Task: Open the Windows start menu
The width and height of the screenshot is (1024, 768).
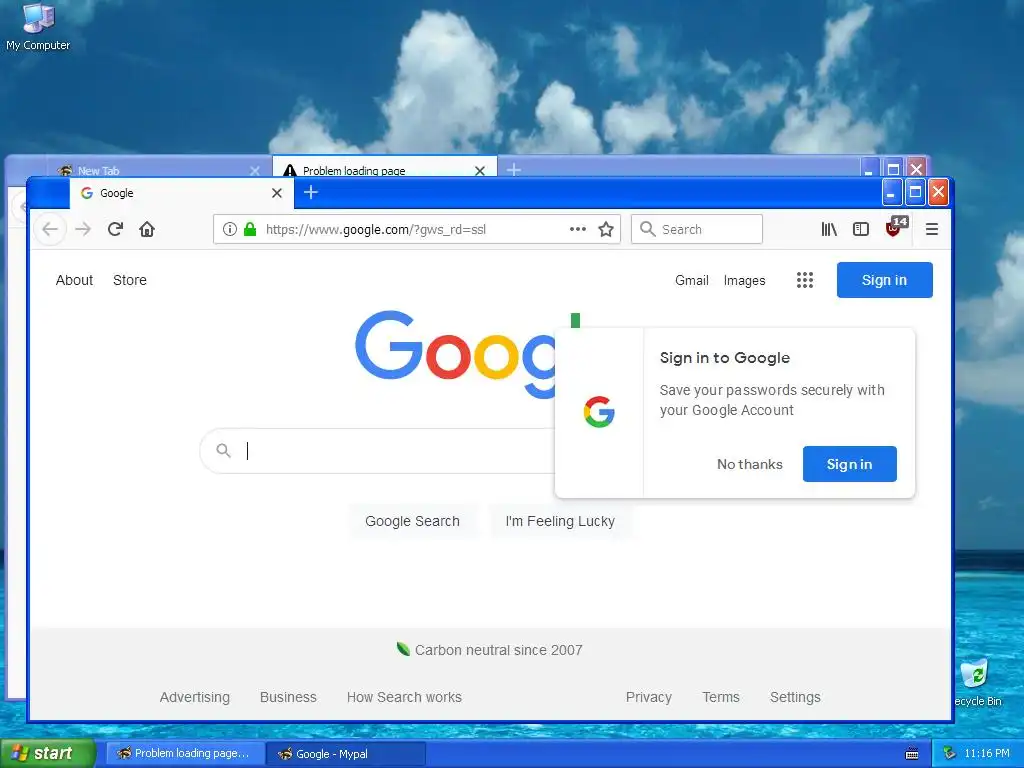Action: pyautogui.click(x=47, y=754)
